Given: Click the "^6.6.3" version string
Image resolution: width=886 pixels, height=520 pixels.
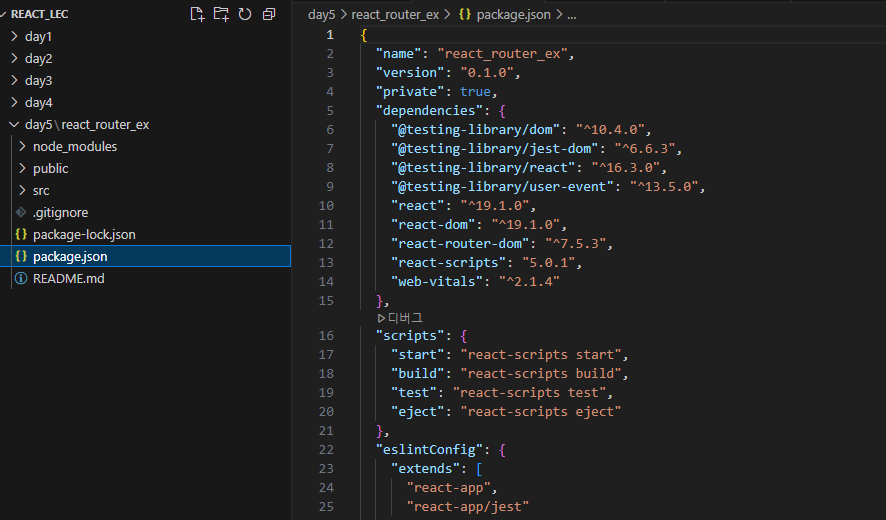Looking at the screenshot, I should pyautogui.click(x=645, y=149).
